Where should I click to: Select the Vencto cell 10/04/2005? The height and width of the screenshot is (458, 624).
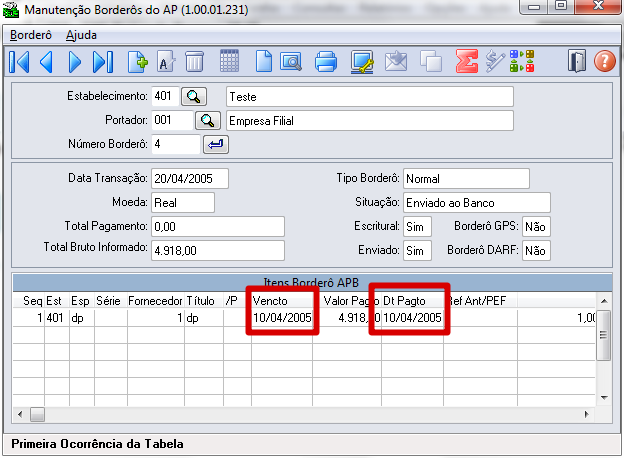pyautogui.click(x=282, y=318)
